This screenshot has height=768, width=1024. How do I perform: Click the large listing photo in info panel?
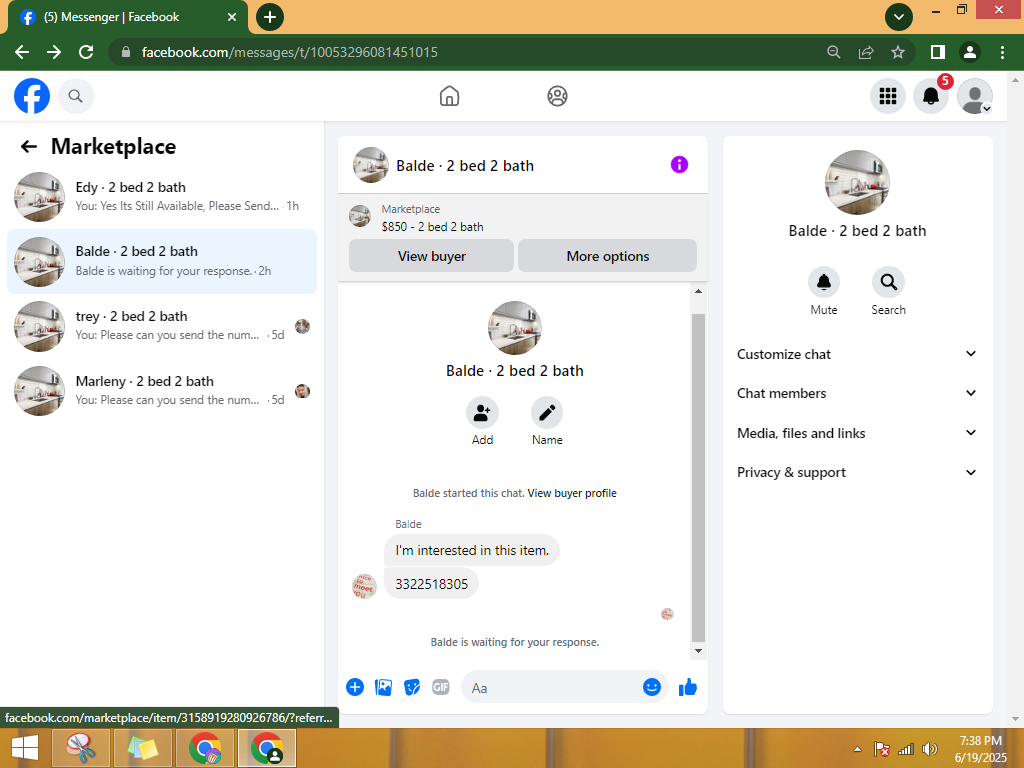click(x=857, y=182)
